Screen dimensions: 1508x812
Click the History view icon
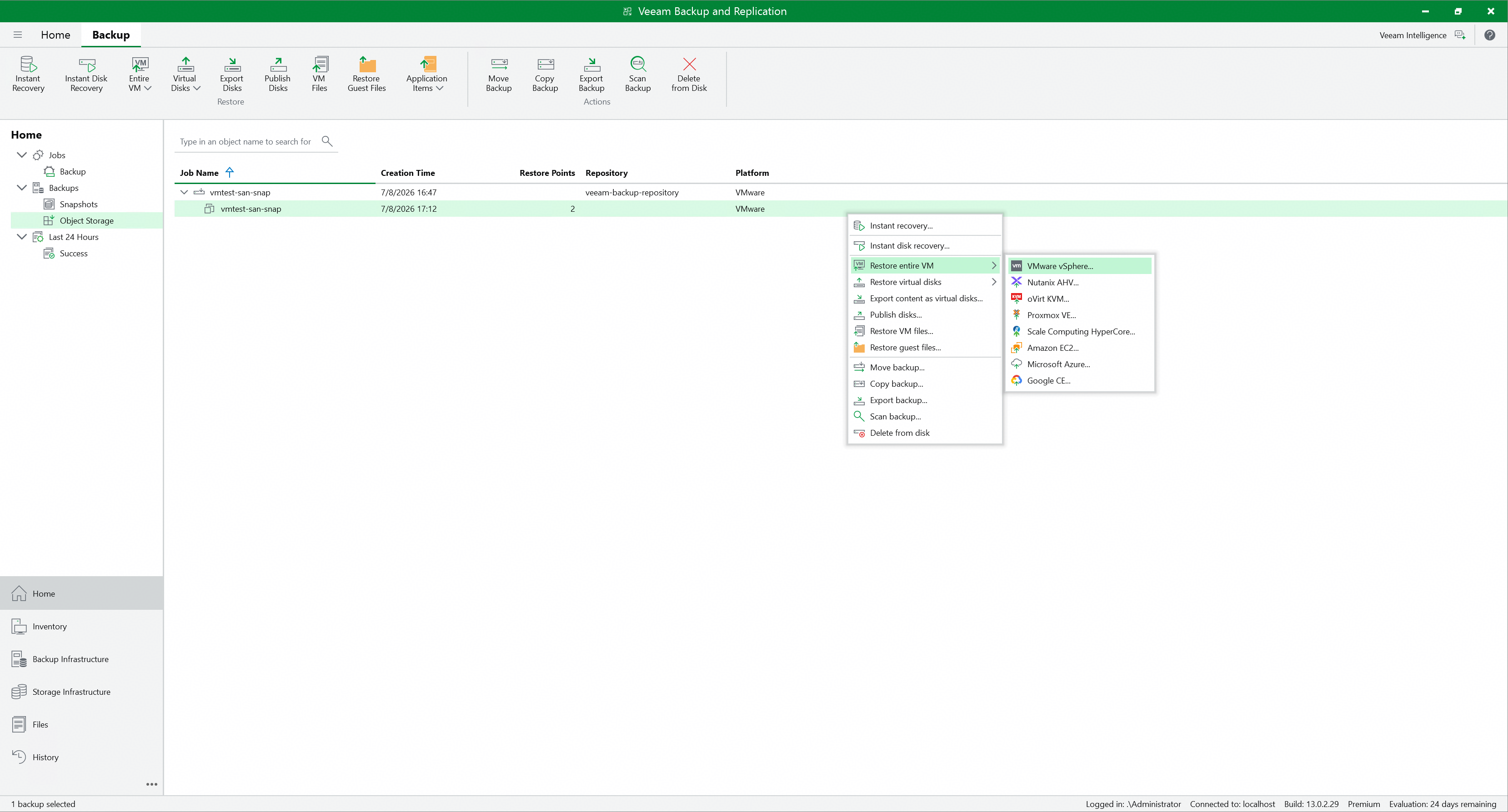click(x=19, y=757)
